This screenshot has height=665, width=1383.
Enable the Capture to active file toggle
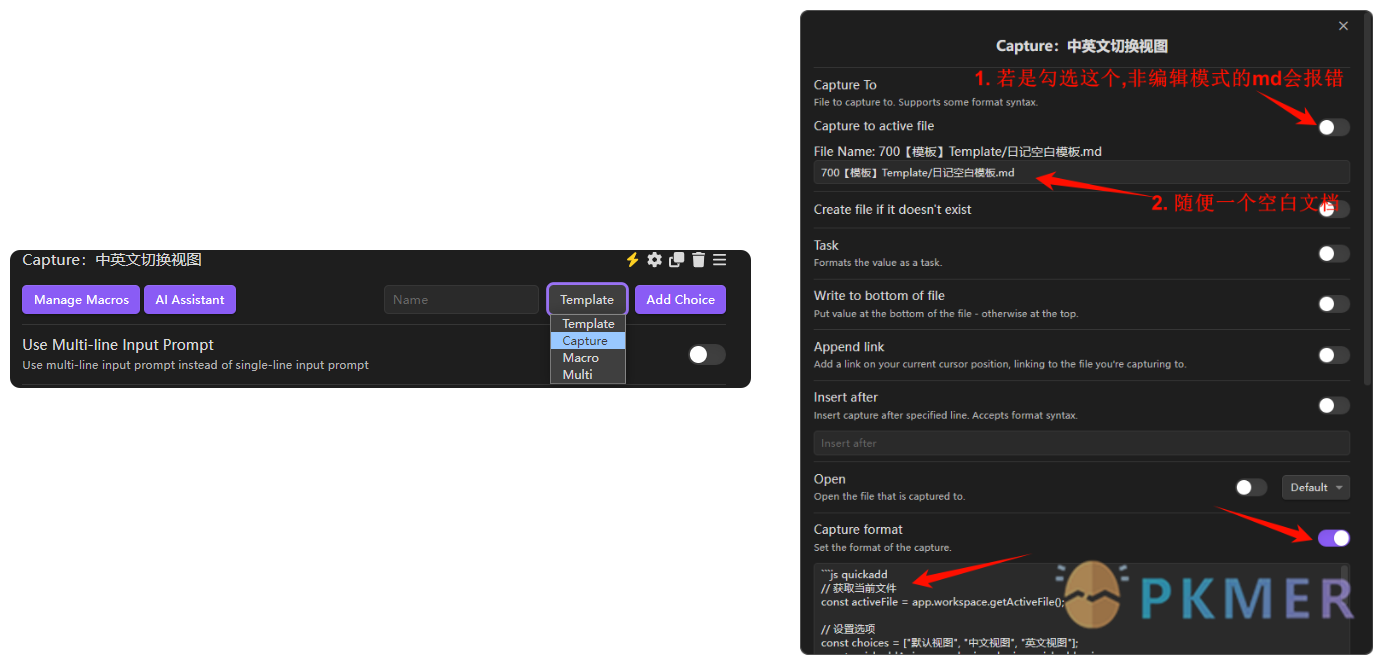point(1334,127)
